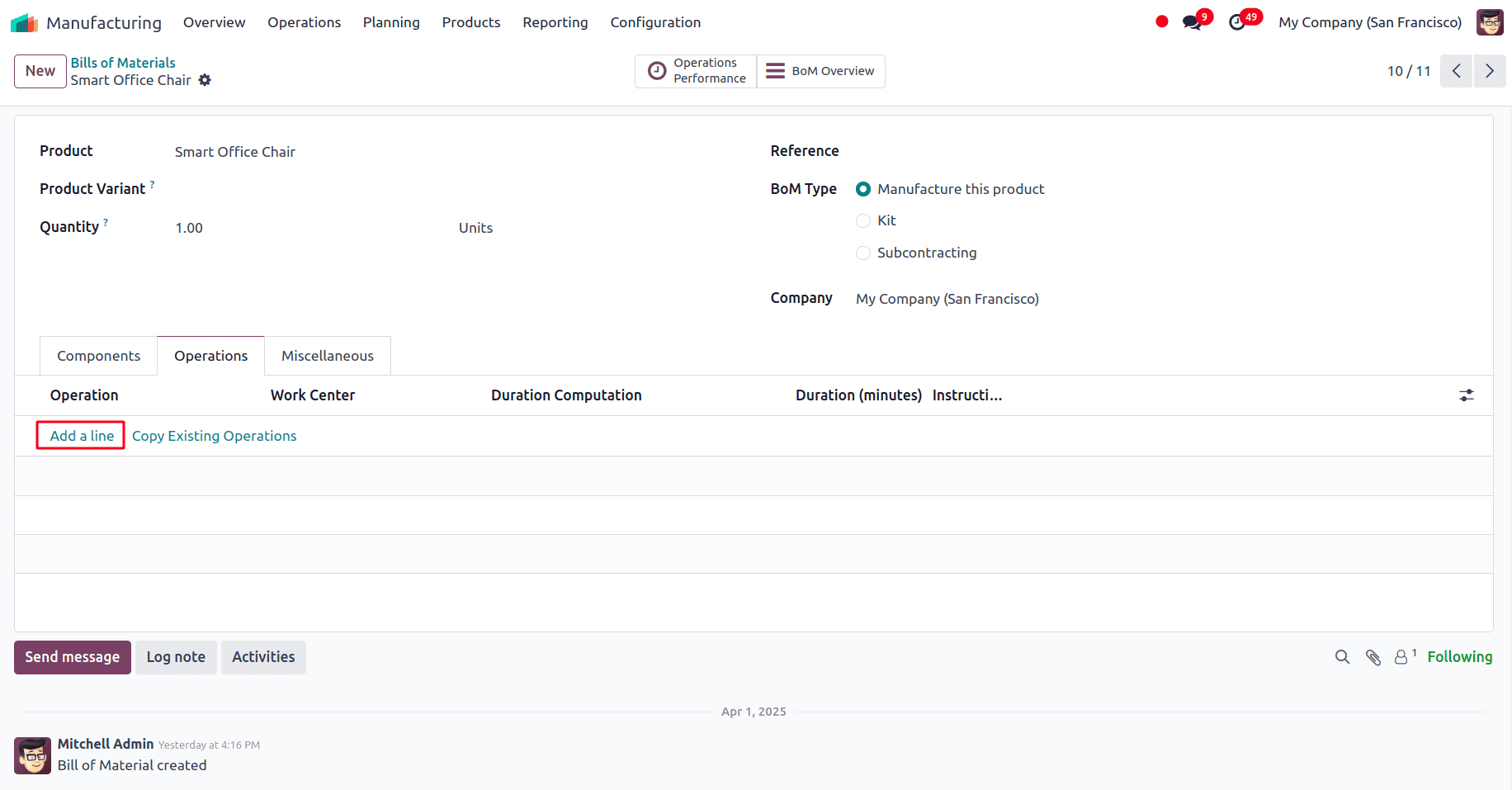
Task: Open breadcrumb settings gear for Smart Office Chair
Action: coord(205,80)
